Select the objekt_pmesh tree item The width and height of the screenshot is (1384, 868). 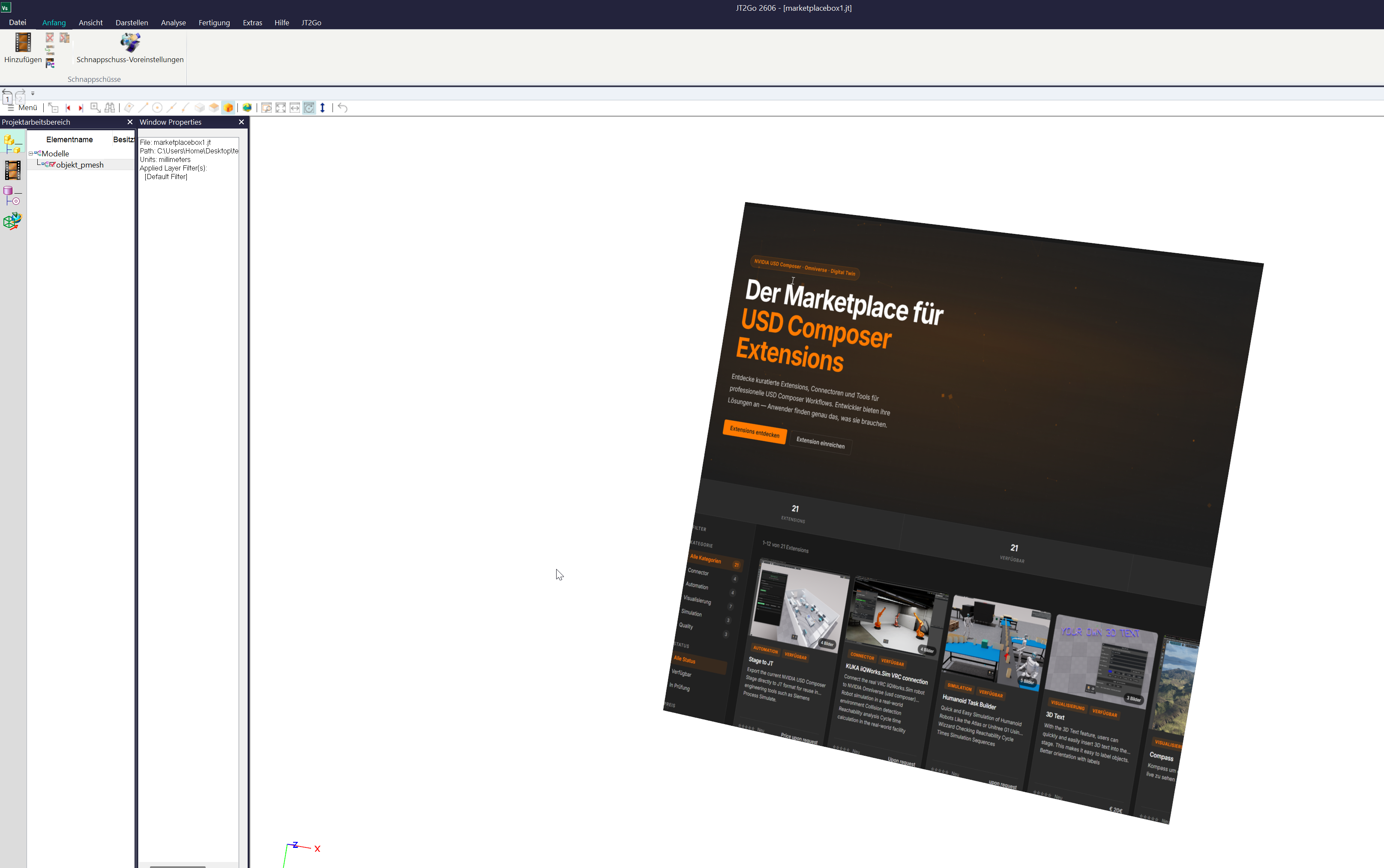80,165
